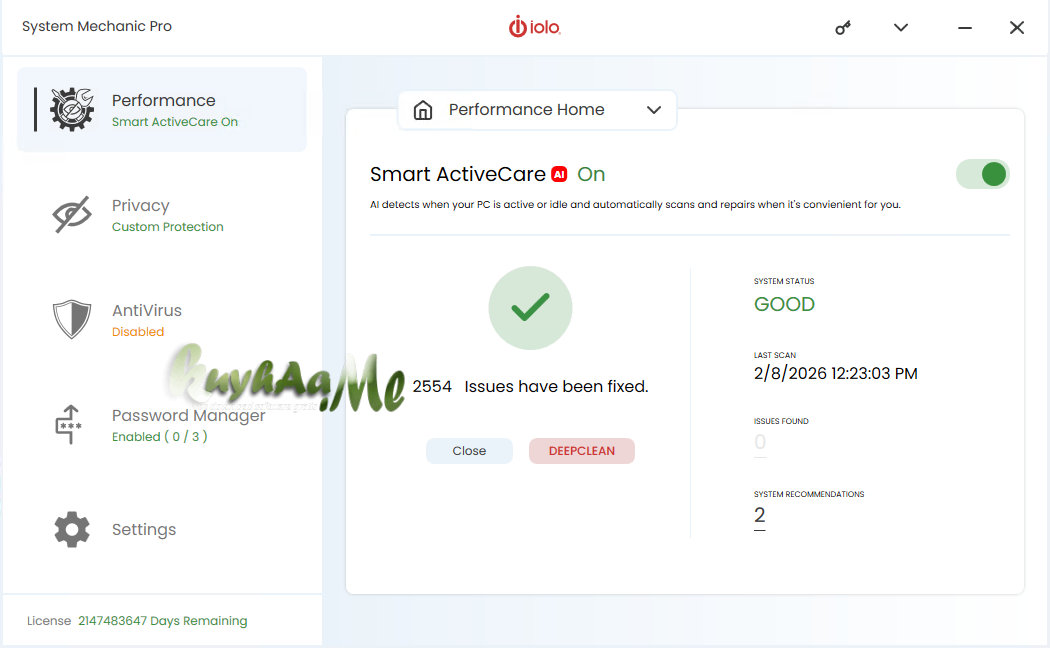This screenshot has height=648, width=1050.
Task: Click the GOOD system status text
Action: click(x=784, y=305)
